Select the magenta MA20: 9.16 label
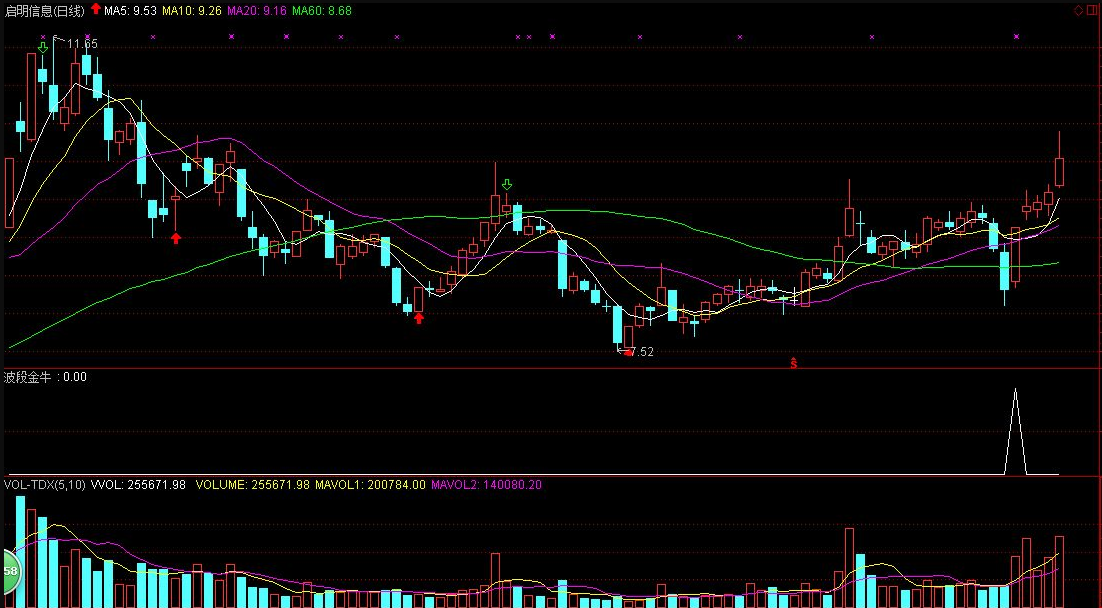Viewport: 1102px width, 608px height. pos(257,11)
